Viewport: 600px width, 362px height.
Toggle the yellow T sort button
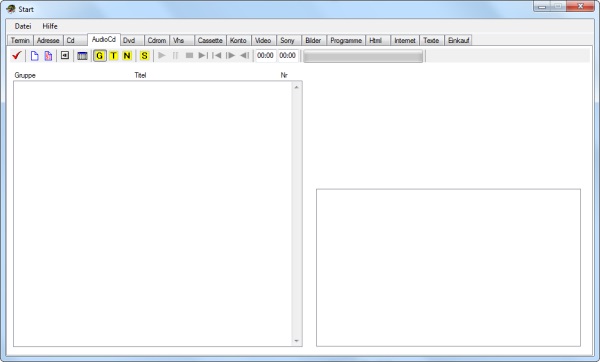(114, 56)
